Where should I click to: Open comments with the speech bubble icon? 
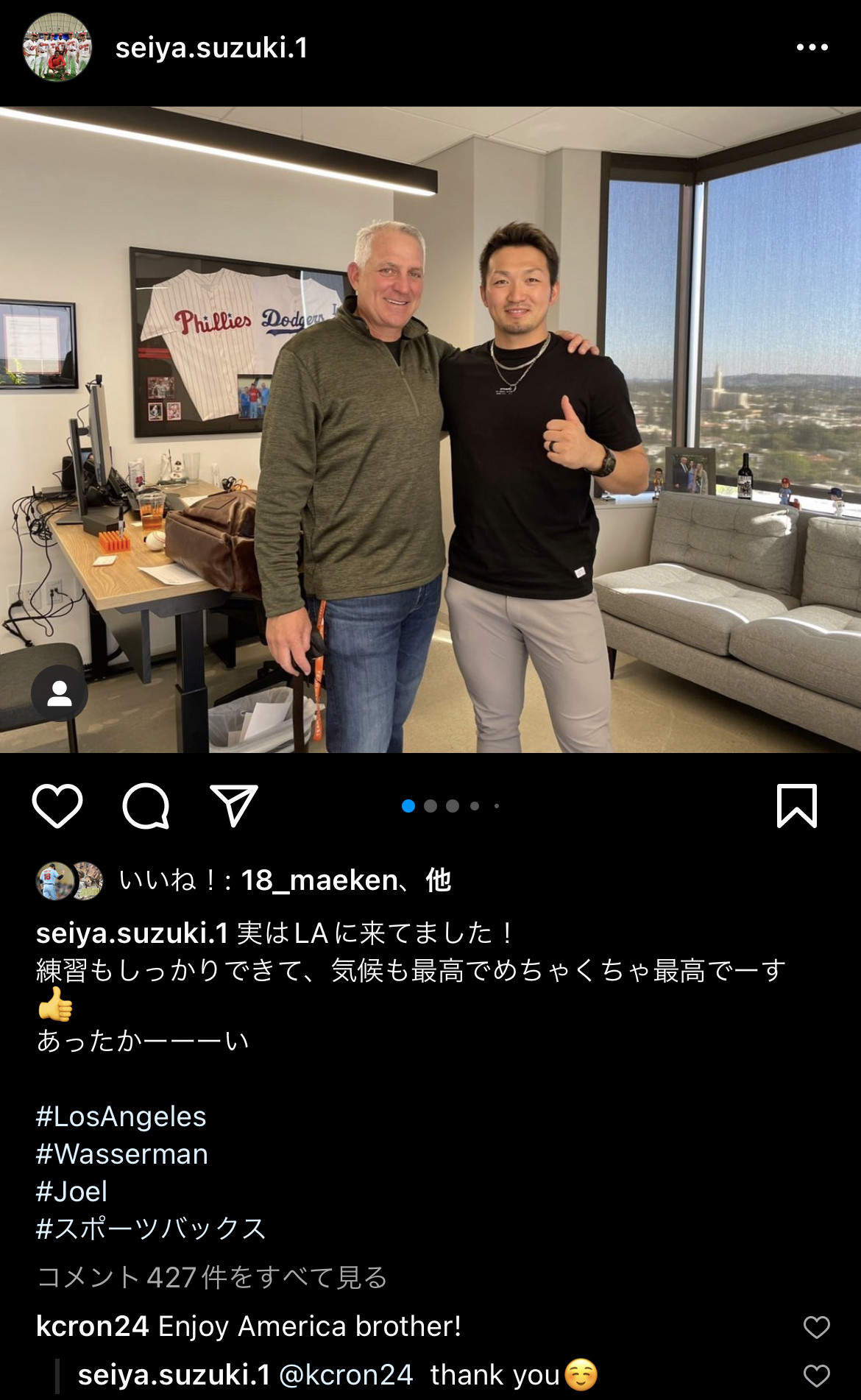pos(146,806)
